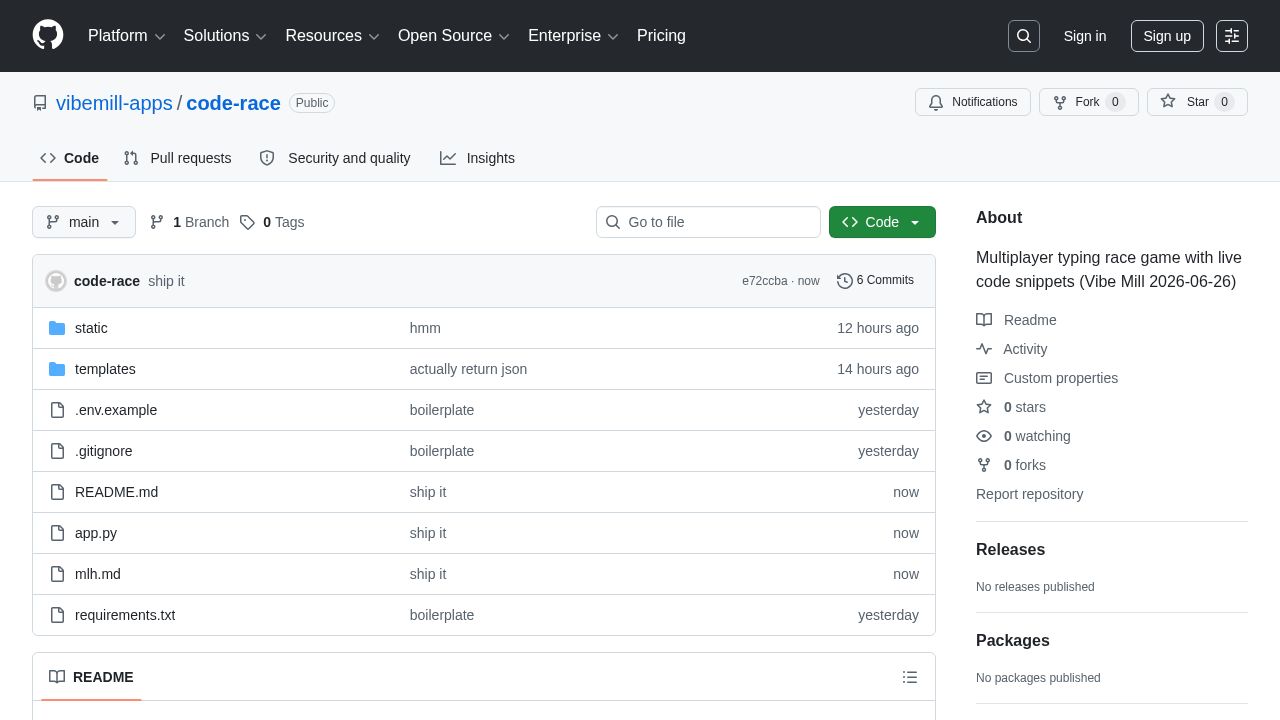This screenshot has width=1280, height=720.
Task: Open the requirements.txt file
Action: pyautogui.click(x=125, y=615)
